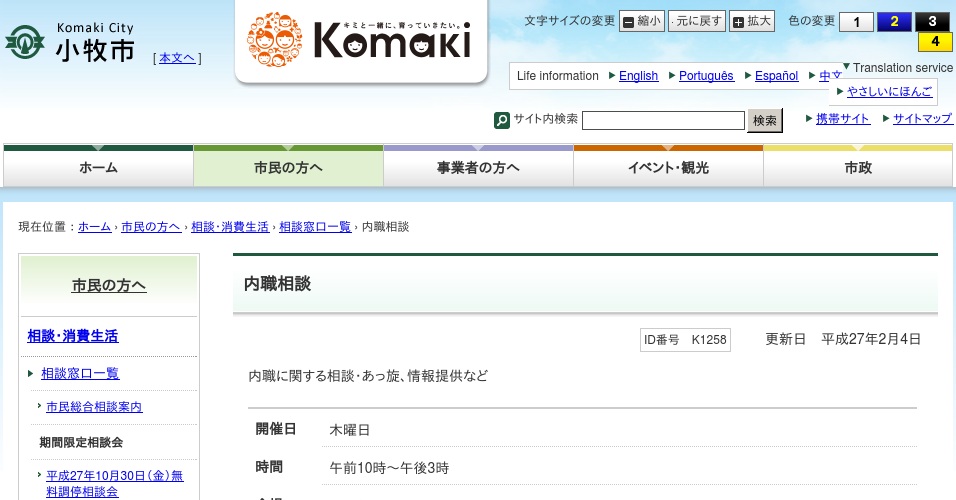The height and width of the screenshot is (500, 956).
Task: Select blue color scheme 2
Action: (x=894, y=22)
